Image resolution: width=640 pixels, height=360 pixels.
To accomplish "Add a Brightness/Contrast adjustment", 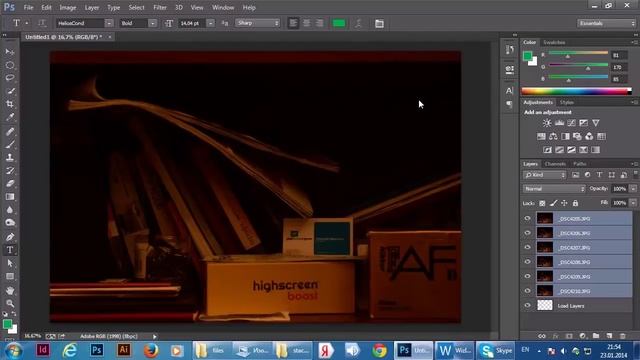I will pyautogui.click(x=547, y=123).
